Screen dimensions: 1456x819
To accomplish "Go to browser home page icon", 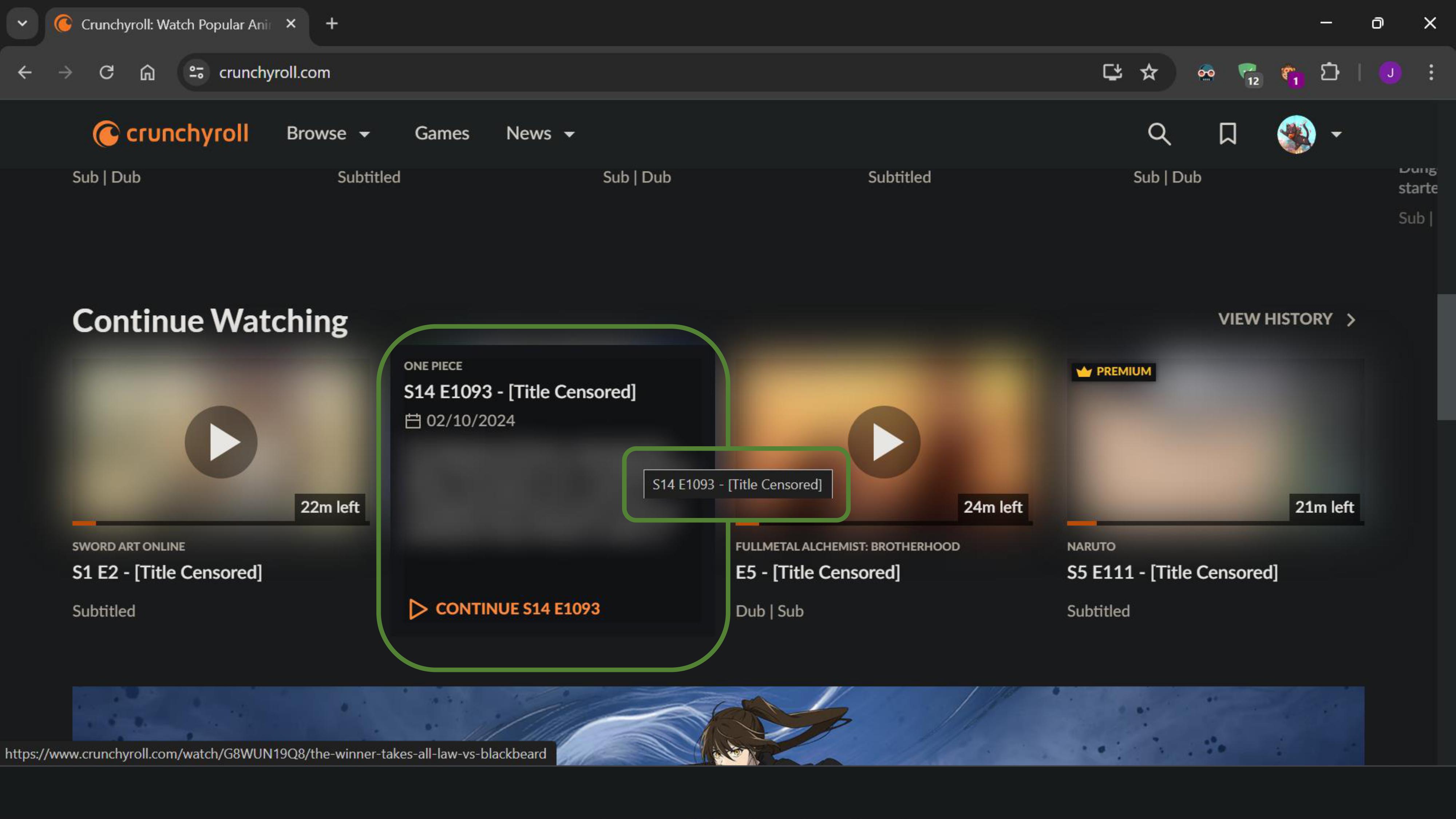I will click(x=147, y=72).
